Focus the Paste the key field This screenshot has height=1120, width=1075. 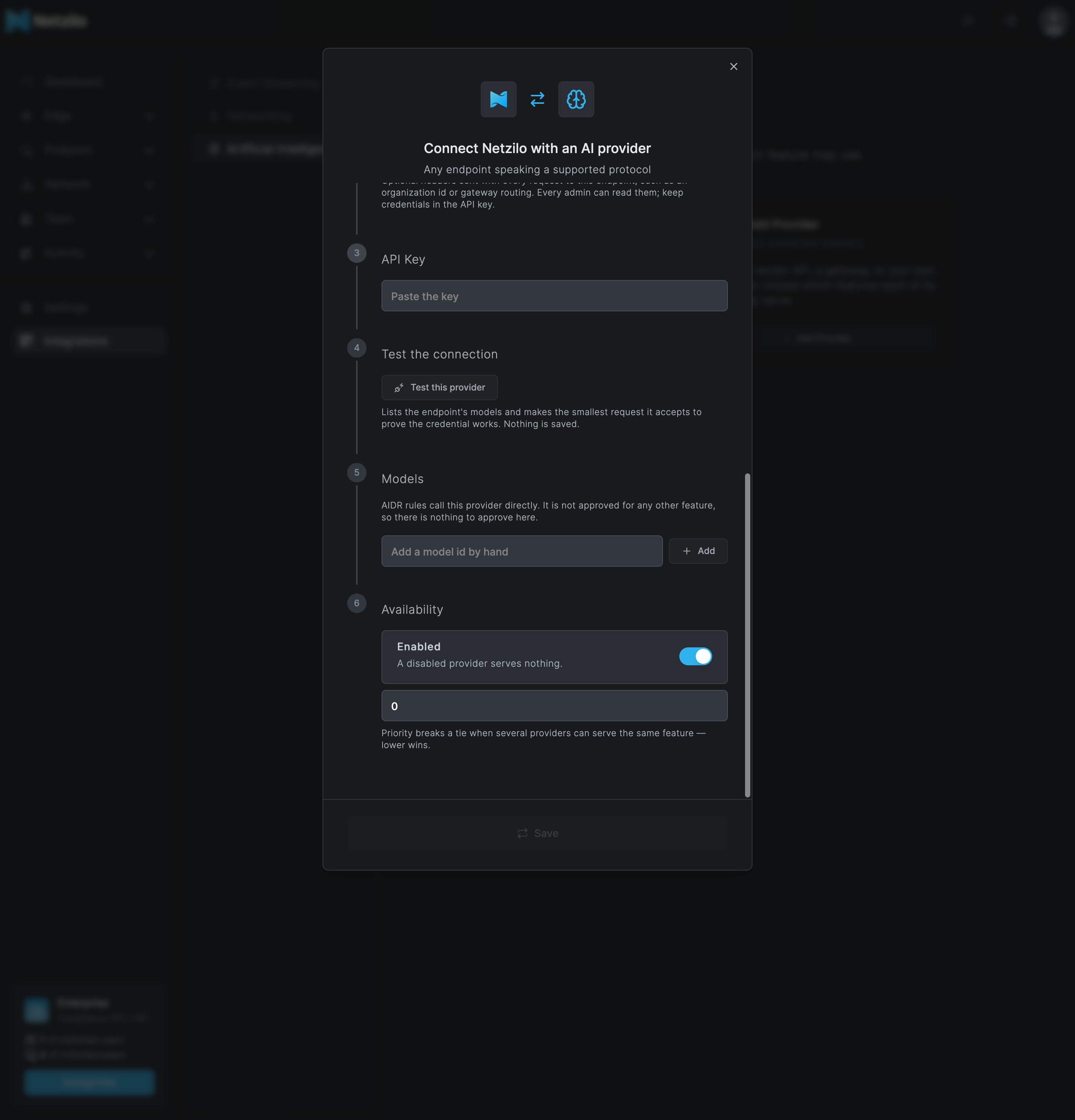[554, 296]
